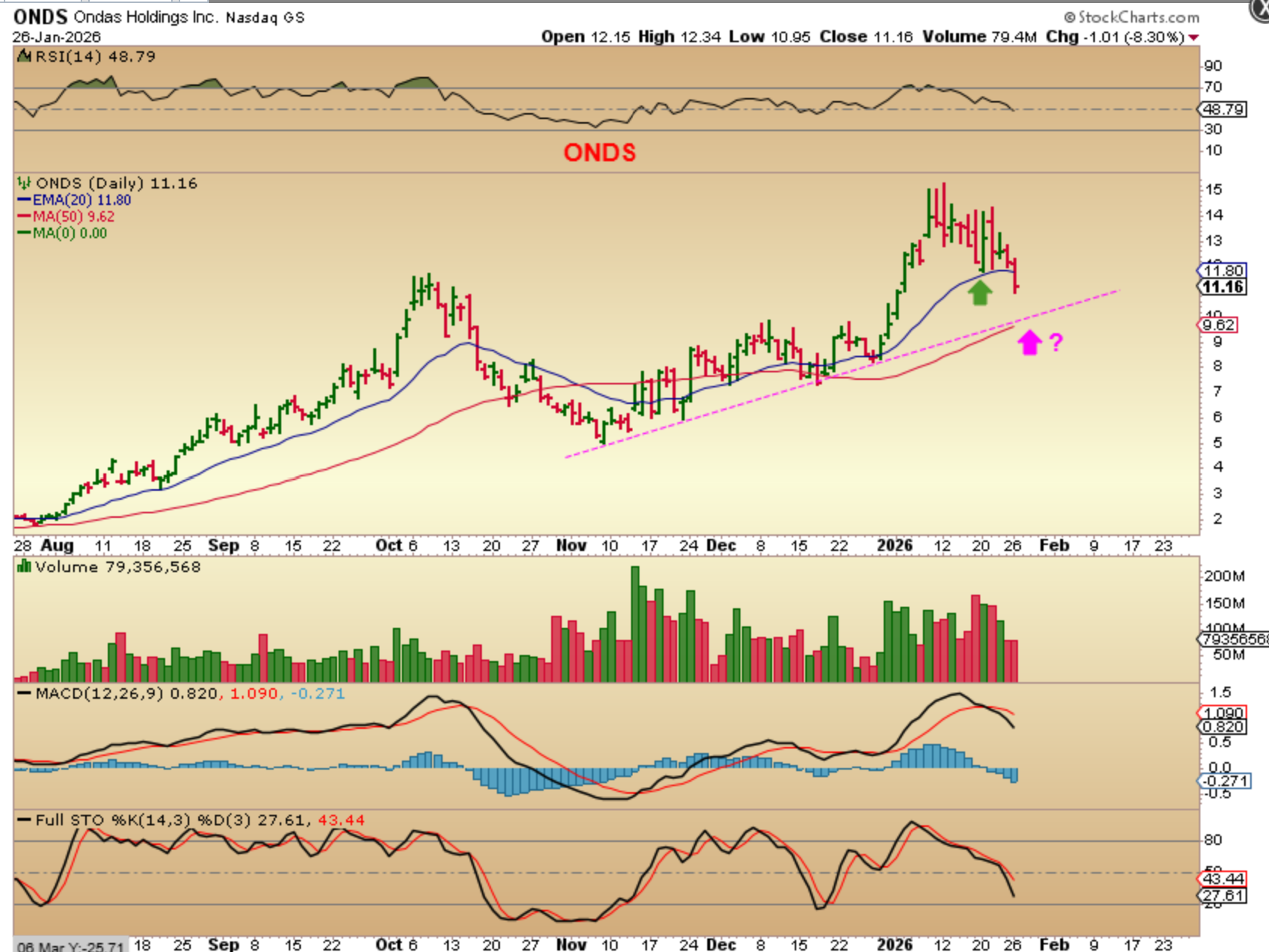
Task: Click the 'RSI(14) 48.79' indicator label
Action: pyautogui.click(x=96, y=57)
